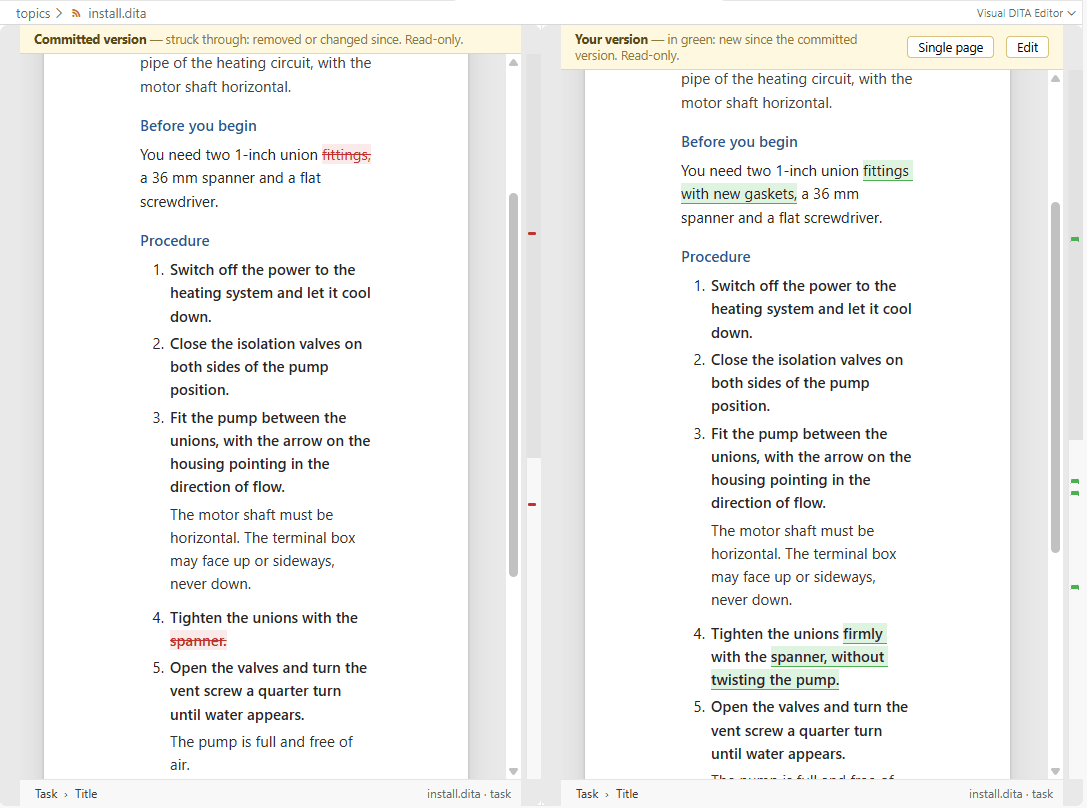Click 'Procedure' heading in Committed version
Screen dimensions: 1087x808
(175, 240)
